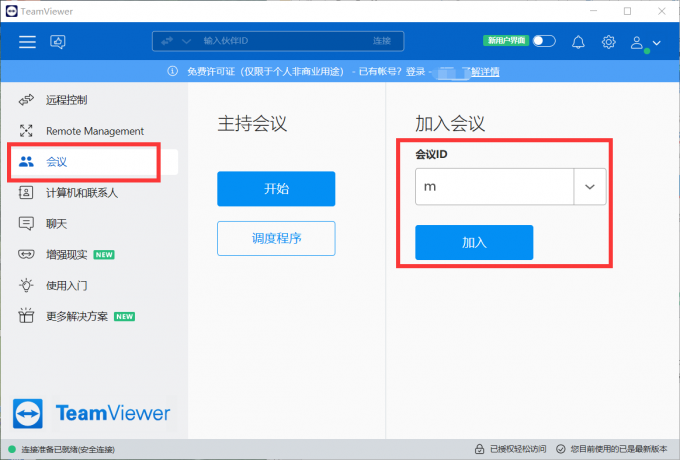Screen dimensions: 680x460
Task: Click the 使用入门 lightbulb icon
Action: pos(26,285)
